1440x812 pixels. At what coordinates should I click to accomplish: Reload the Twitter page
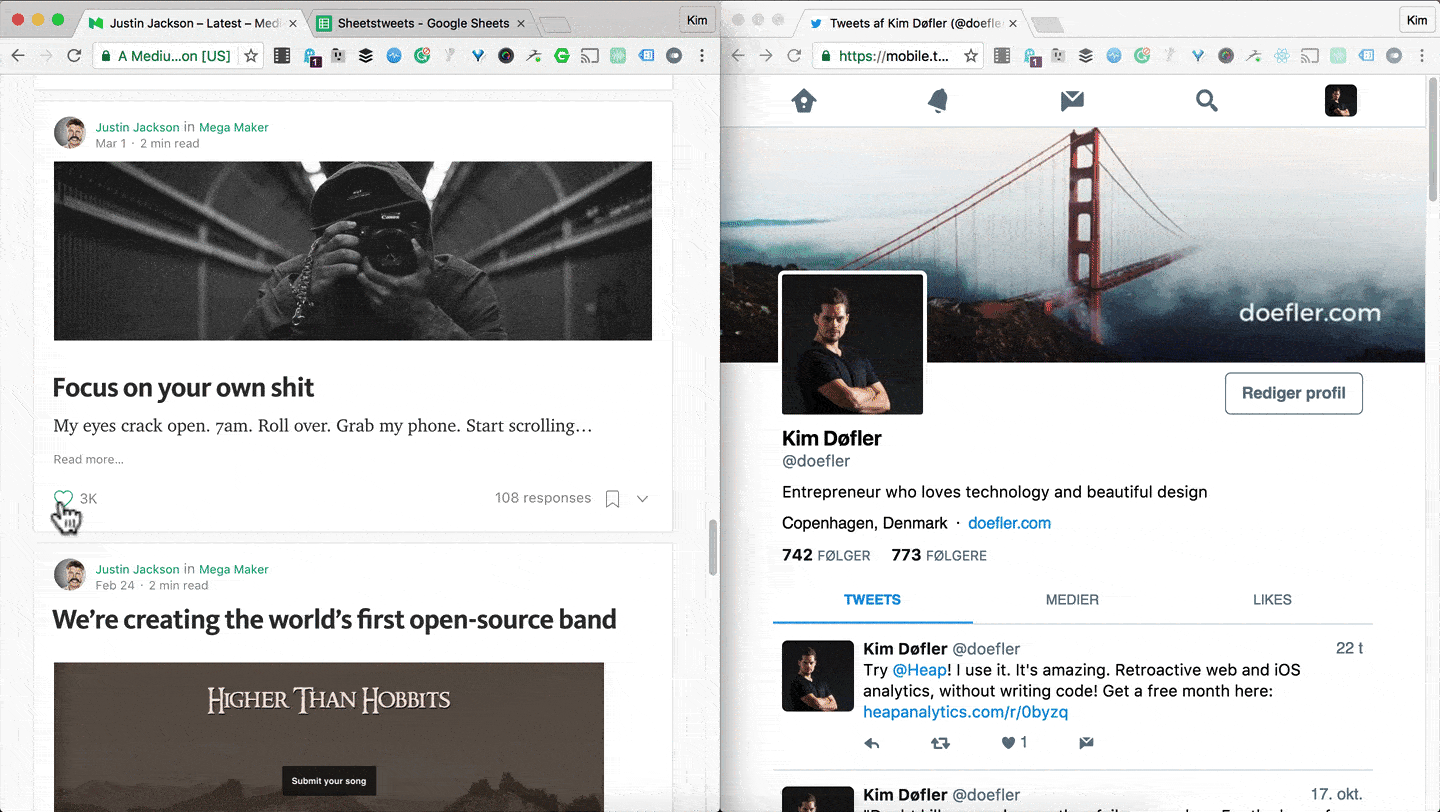pyautogui.click(x=794, y=56)
